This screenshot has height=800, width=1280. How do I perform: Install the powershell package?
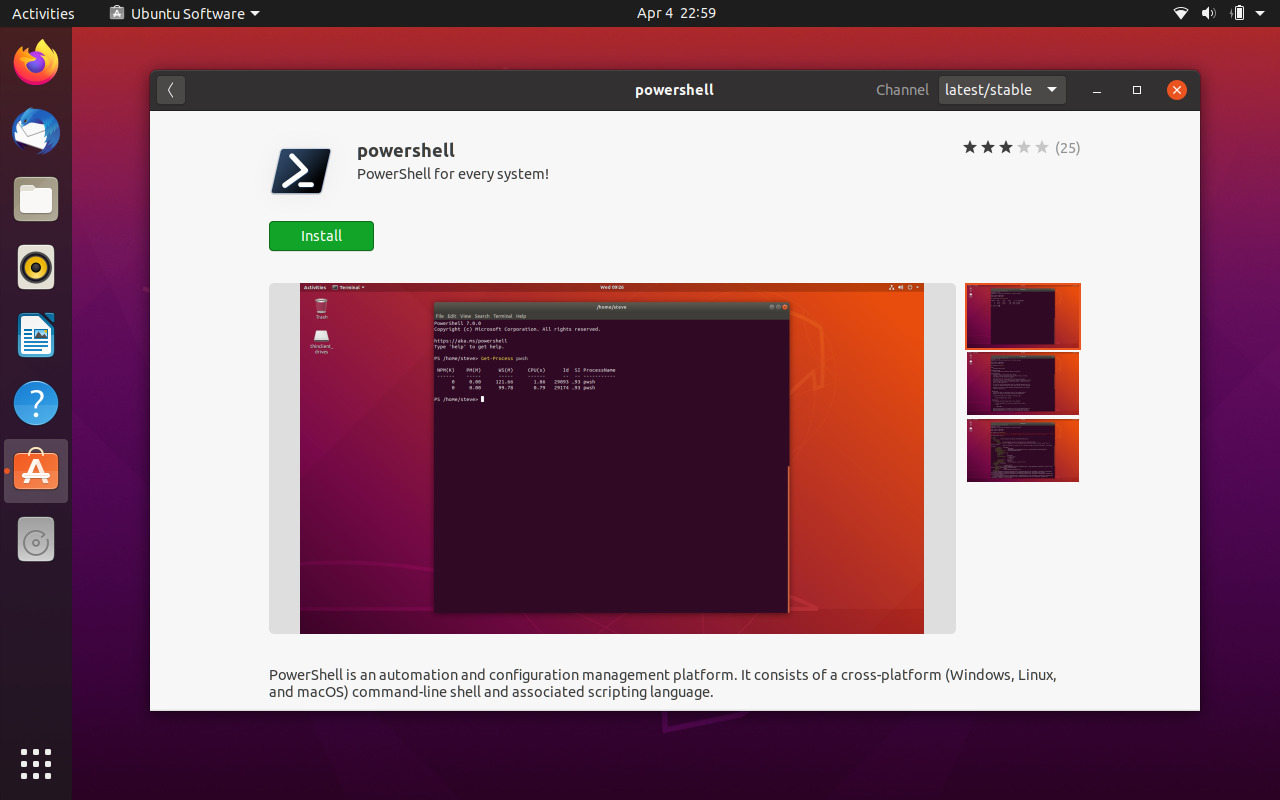(x=321, y=236)
